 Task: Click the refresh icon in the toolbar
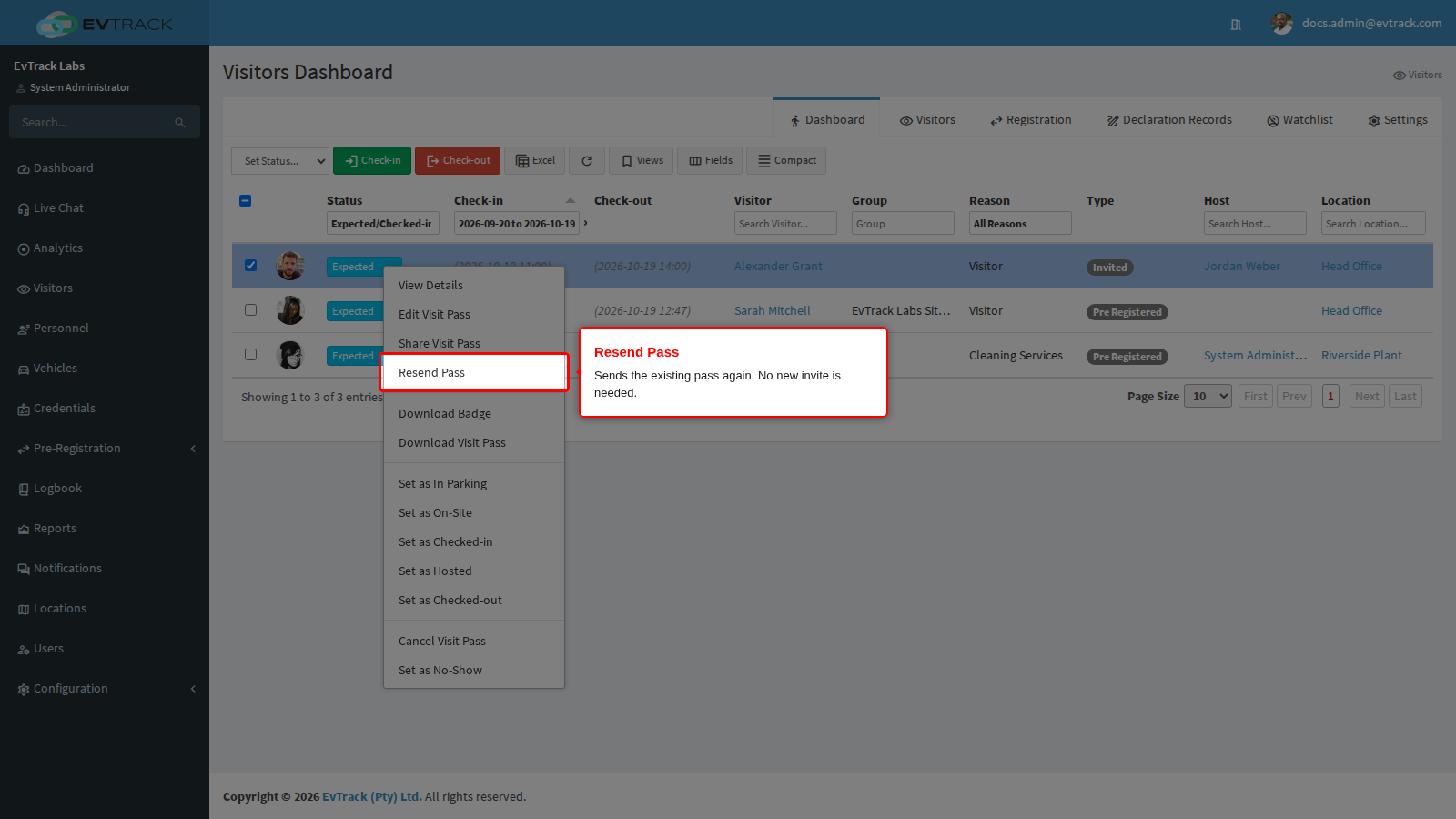(x=587, y=161)
